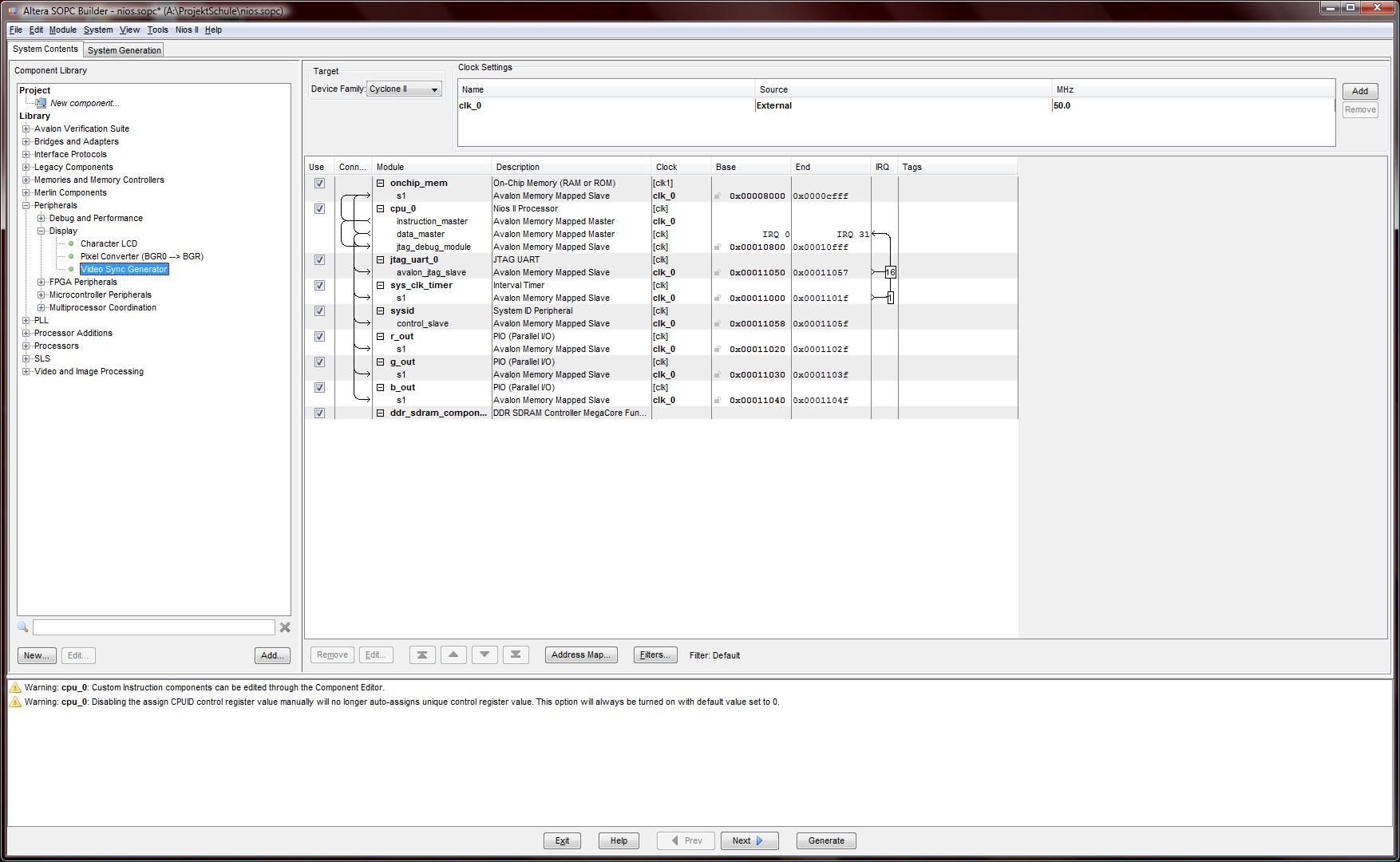Click the base address 0x00011020
Screen dimensions: 1400x862
tap(757, 349)
